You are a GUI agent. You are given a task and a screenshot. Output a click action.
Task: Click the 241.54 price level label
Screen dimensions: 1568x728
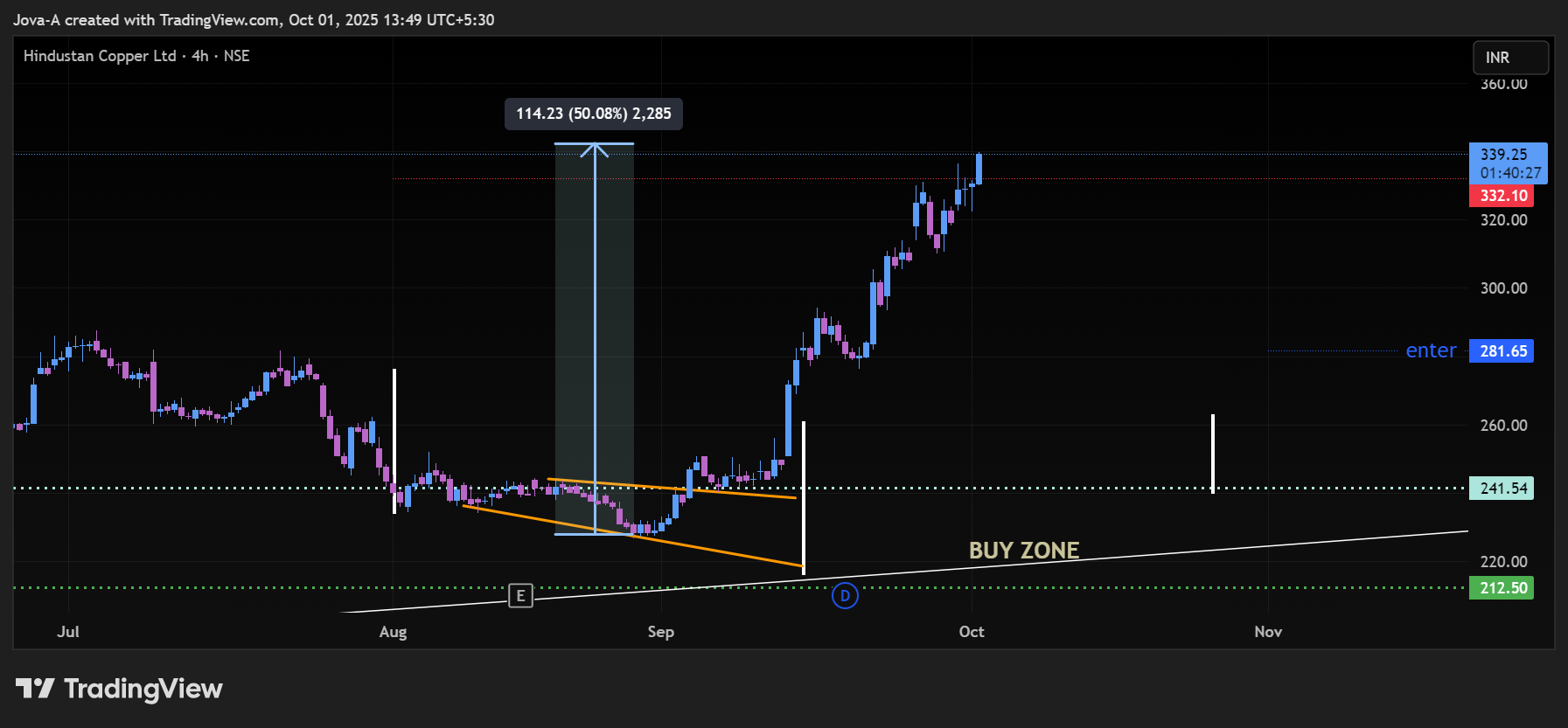[x=1502, y=489]
